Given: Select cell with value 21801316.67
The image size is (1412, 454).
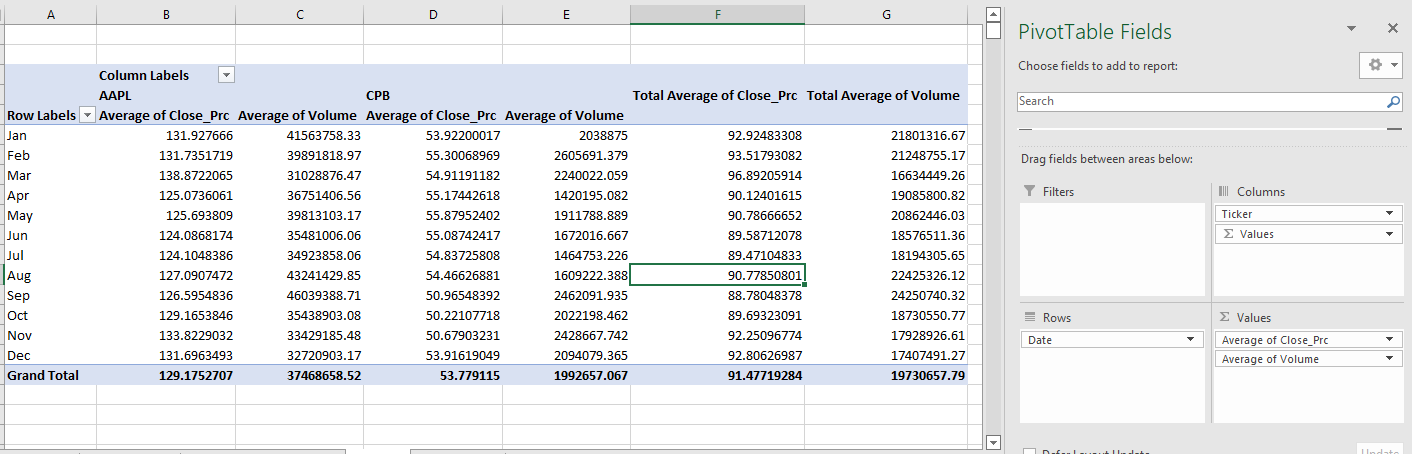Looking at the screenshot, I should pos(886,135).
